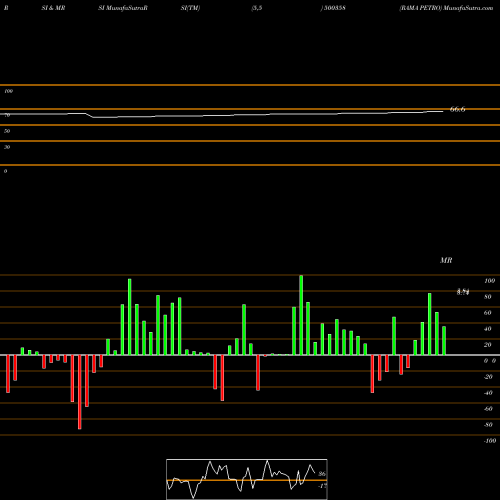Image resolution: width=500 pixels, height=500 pixels.
Task: Click the RSI axis label '50'
Action: 7,131
